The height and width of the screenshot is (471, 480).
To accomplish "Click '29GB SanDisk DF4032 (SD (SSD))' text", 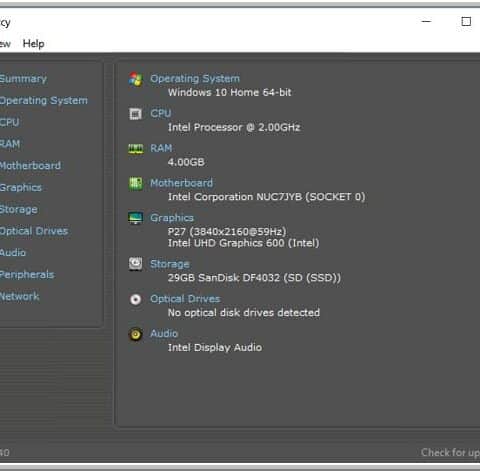I will 254,278.
